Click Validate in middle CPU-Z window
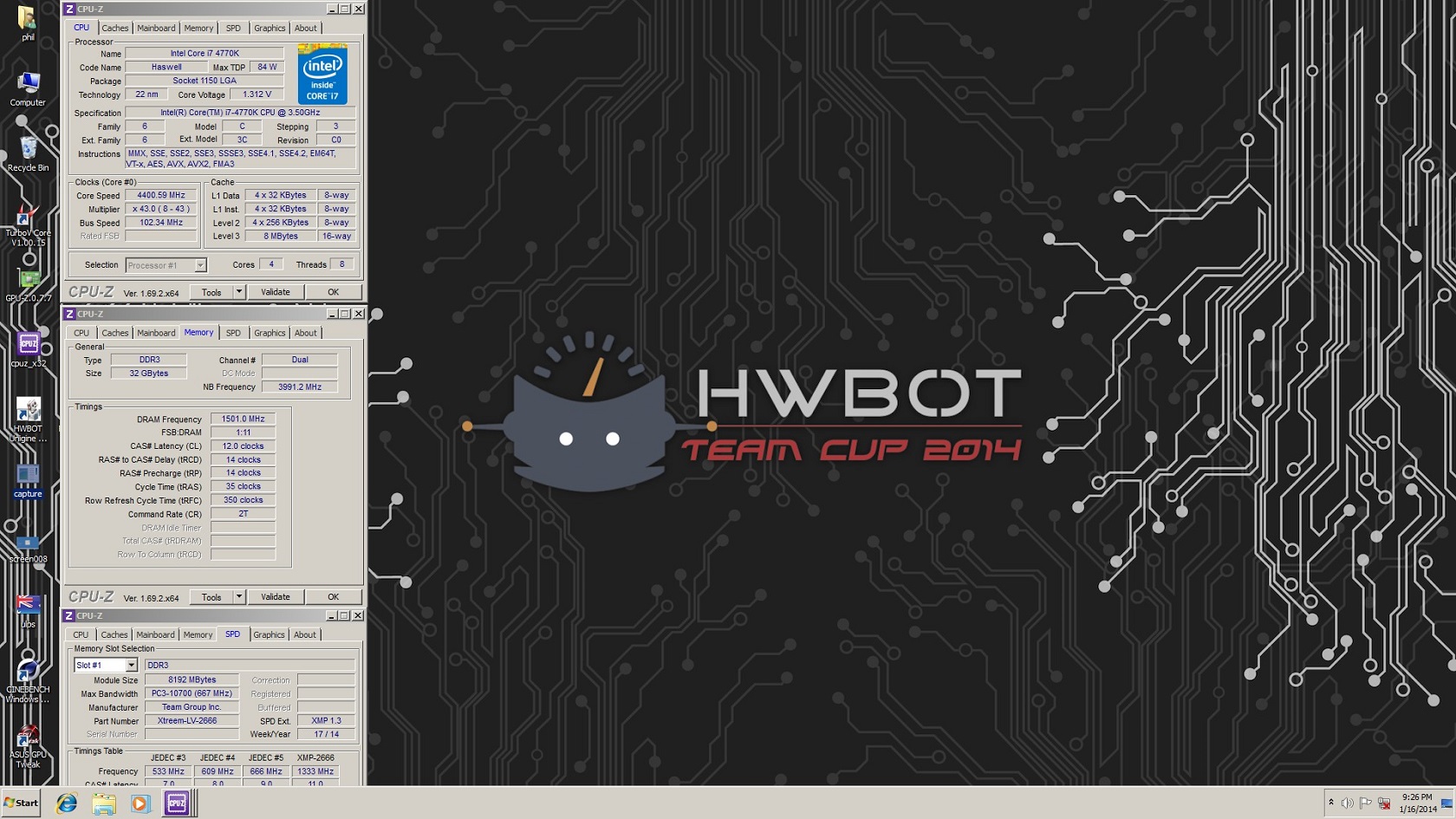The width and height of the screenshot is (1456, 819). (x=276, y=597)
